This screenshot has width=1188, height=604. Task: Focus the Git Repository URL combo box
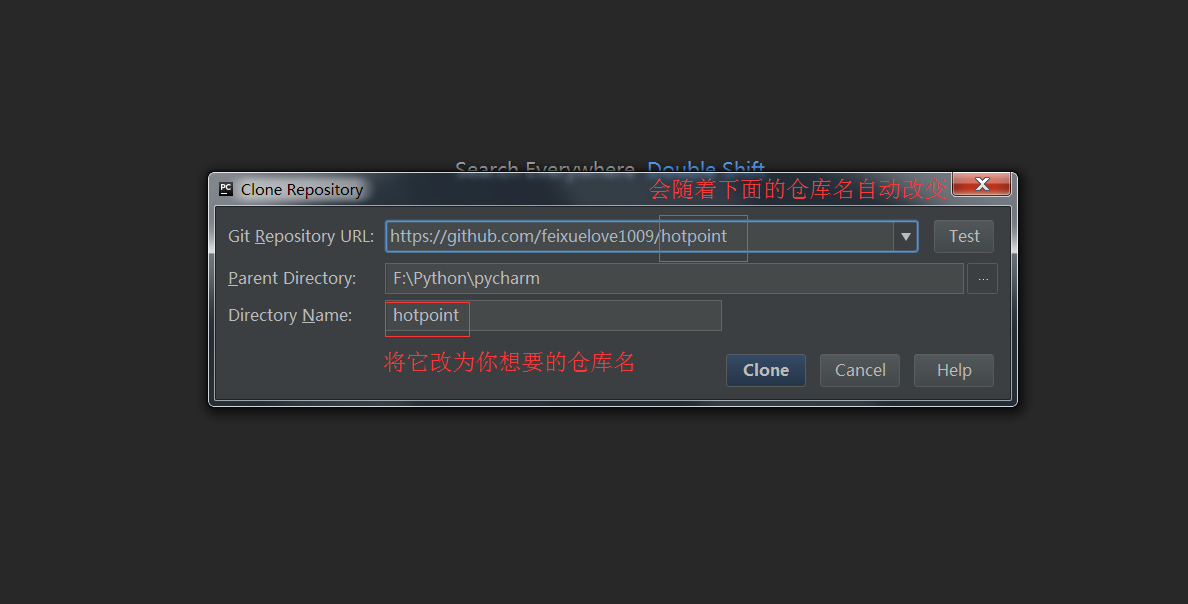[638, 237]
